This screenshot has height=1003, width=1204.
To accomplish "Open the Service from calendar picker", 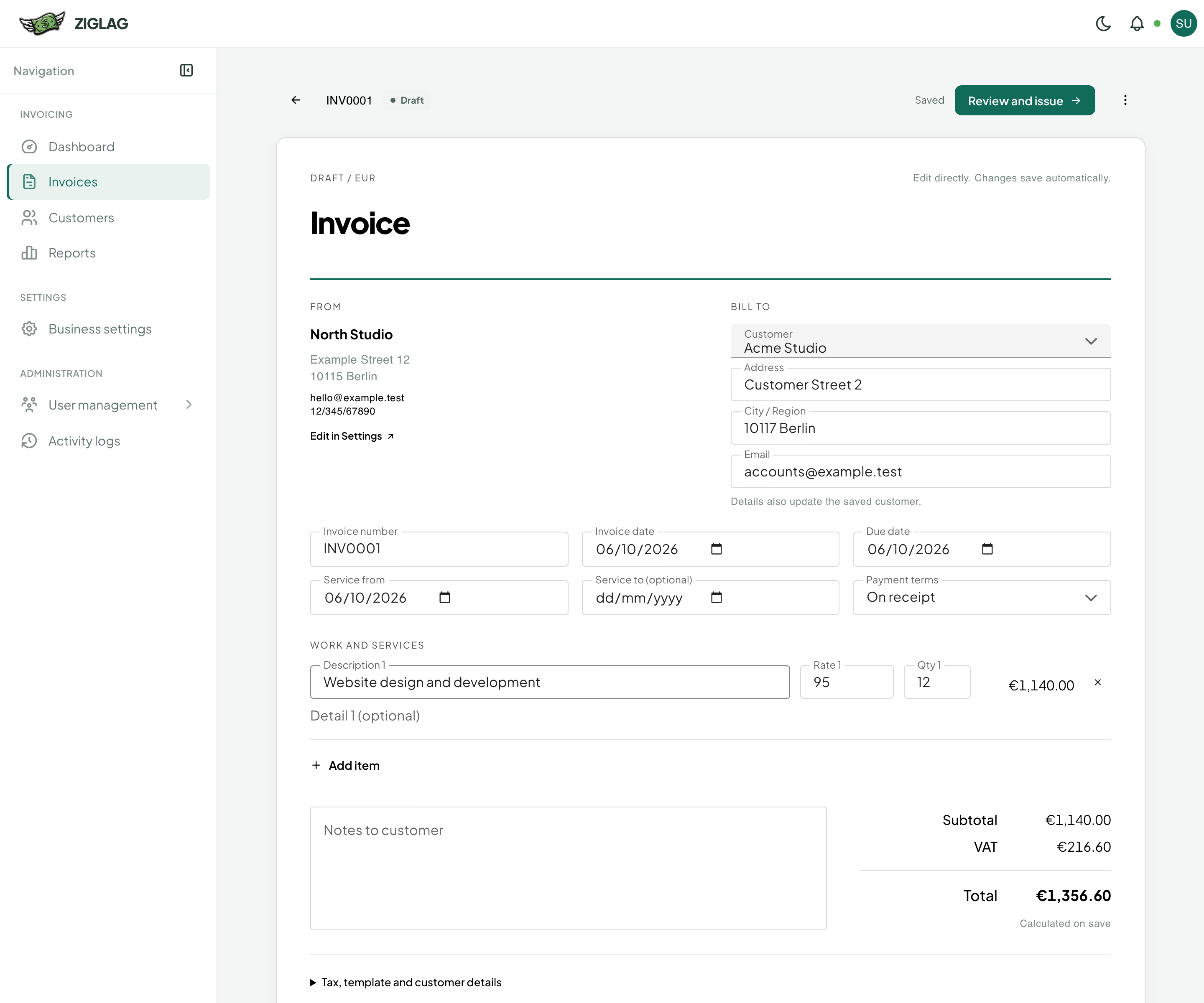I will [x=445, y=597].
